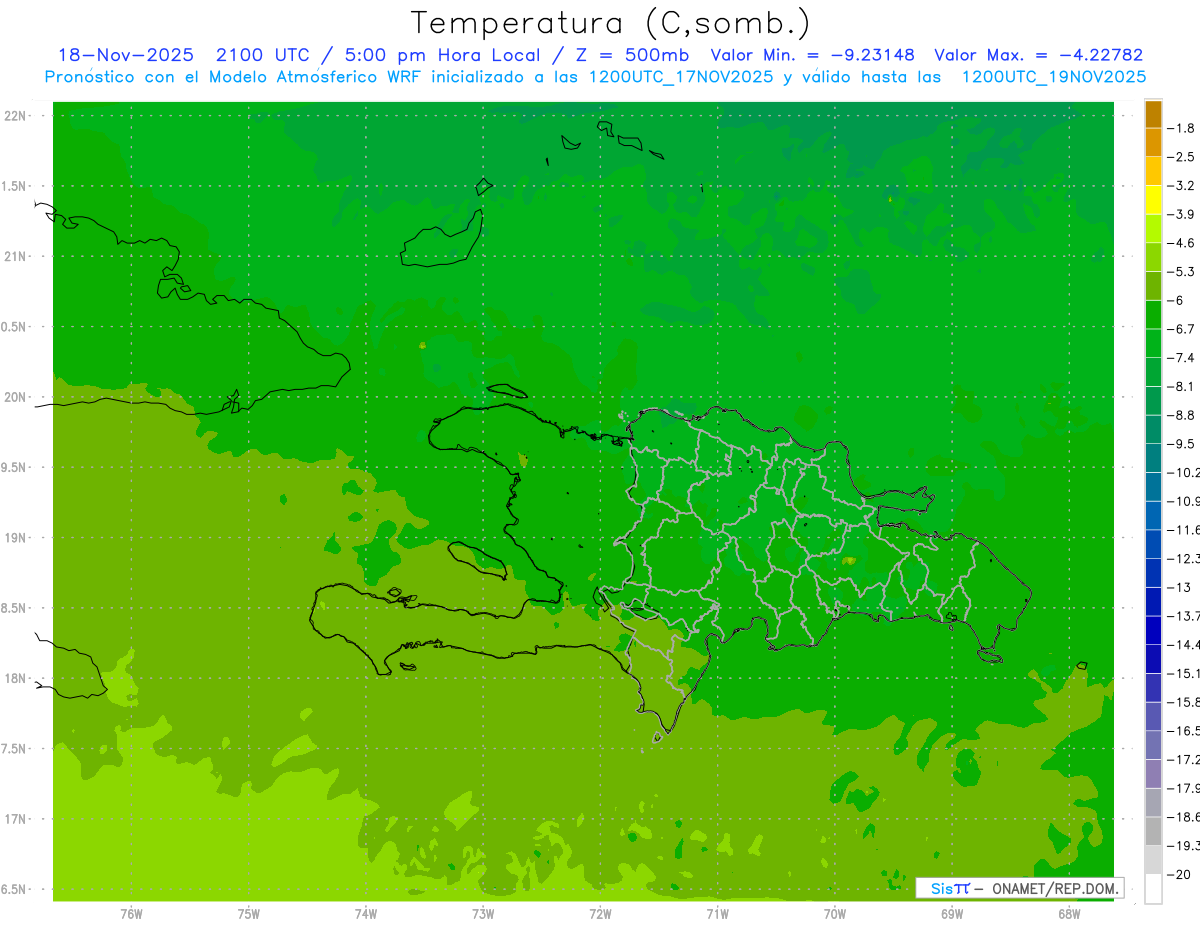The height and width of the screenshot is (927, 1200).
Task: Pick the brown-orange swatch above -1.8
Action: point(1153,114)
